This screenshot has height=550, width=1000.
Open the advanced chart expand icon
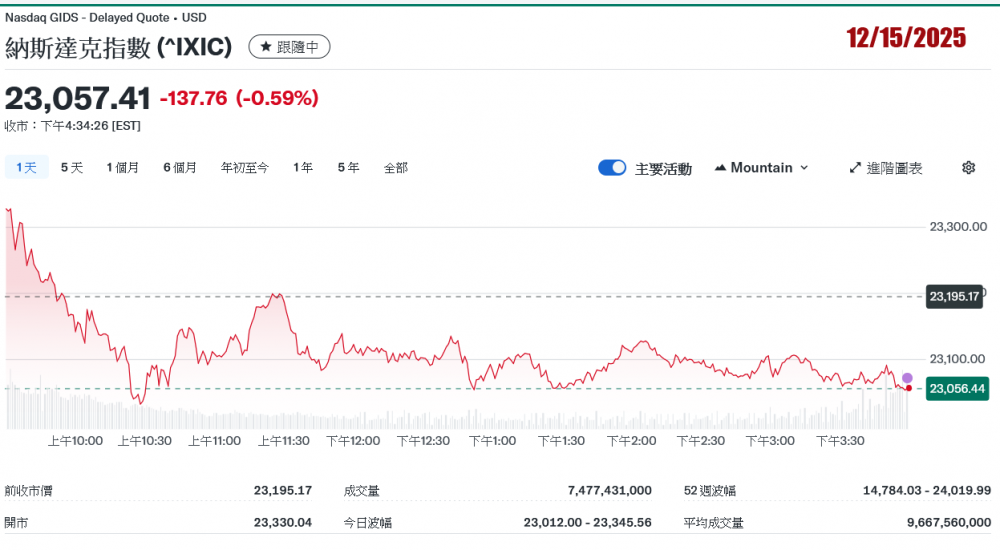[x=855, y=168]
